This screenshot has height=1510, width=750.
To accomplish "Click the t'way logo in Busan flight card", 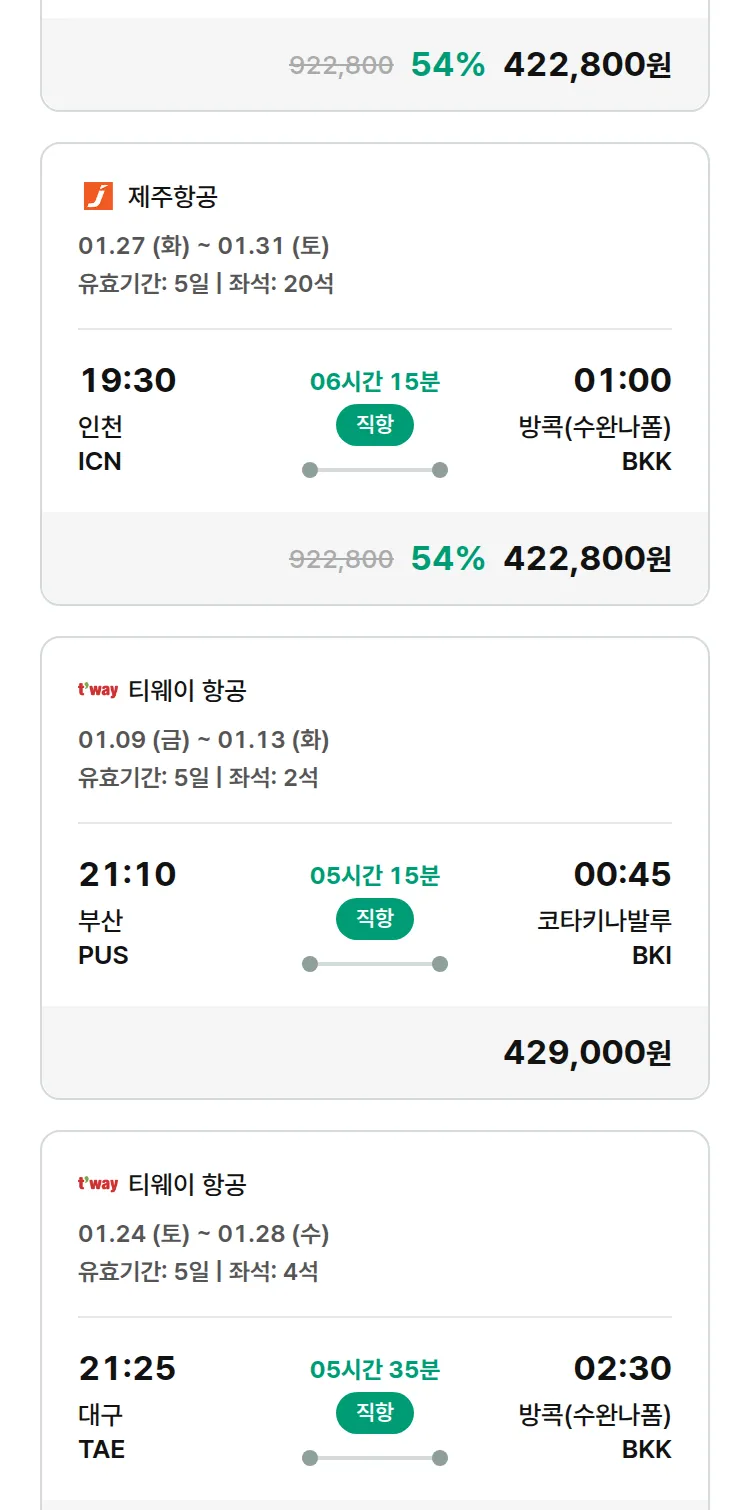I will (x=98, y=690).
